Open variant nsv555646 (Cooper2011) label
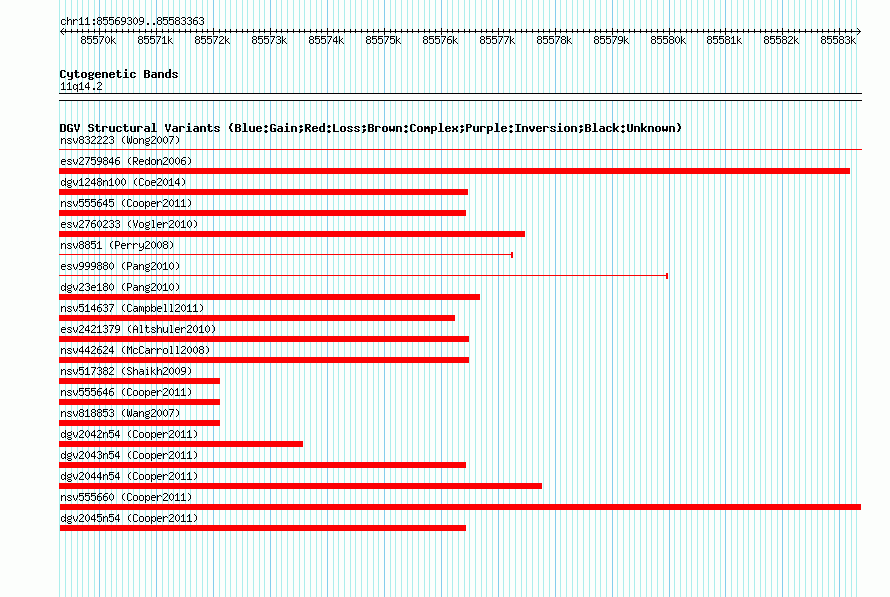This screenshot has height=597, width=890. [126, 392]
